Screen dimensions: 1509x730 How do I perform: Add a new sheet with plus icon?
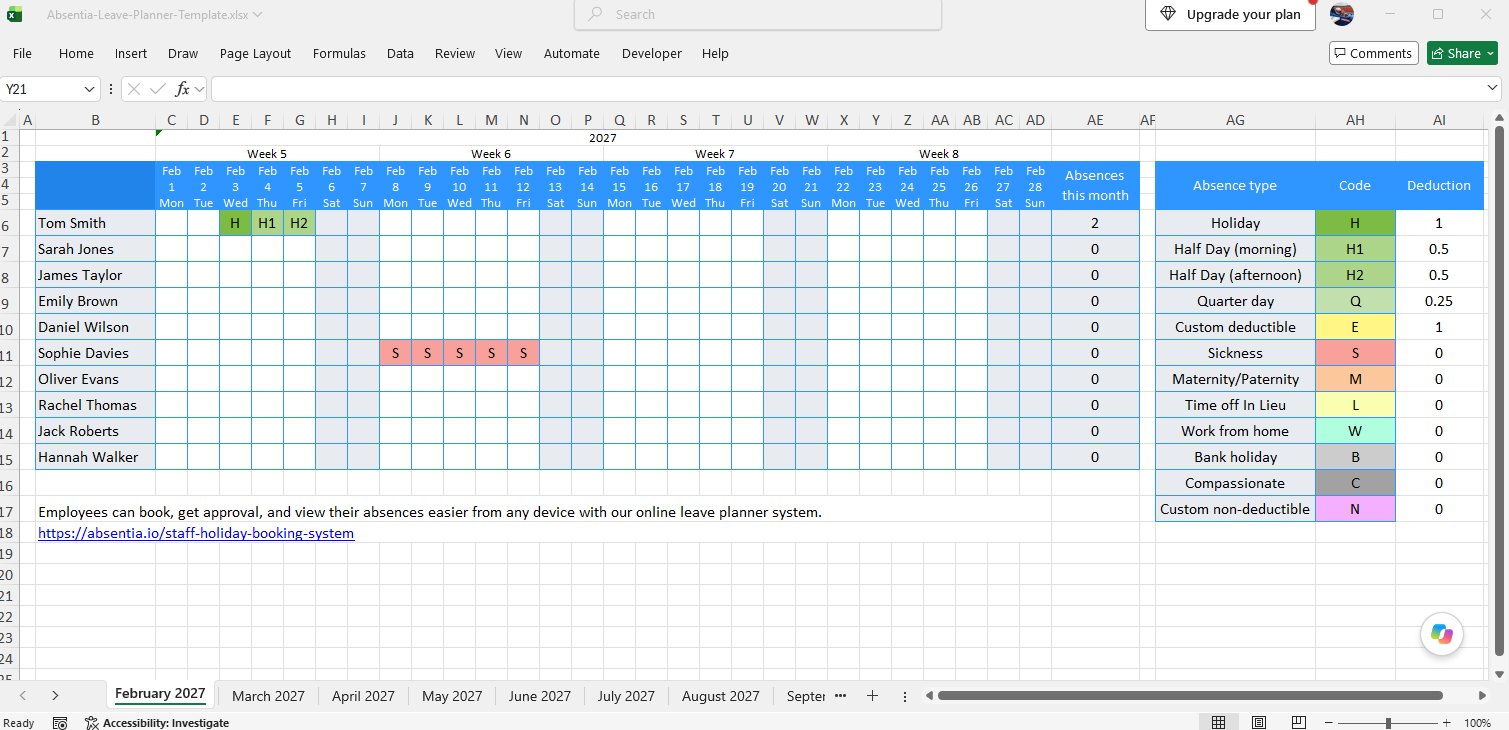point(872,695)
